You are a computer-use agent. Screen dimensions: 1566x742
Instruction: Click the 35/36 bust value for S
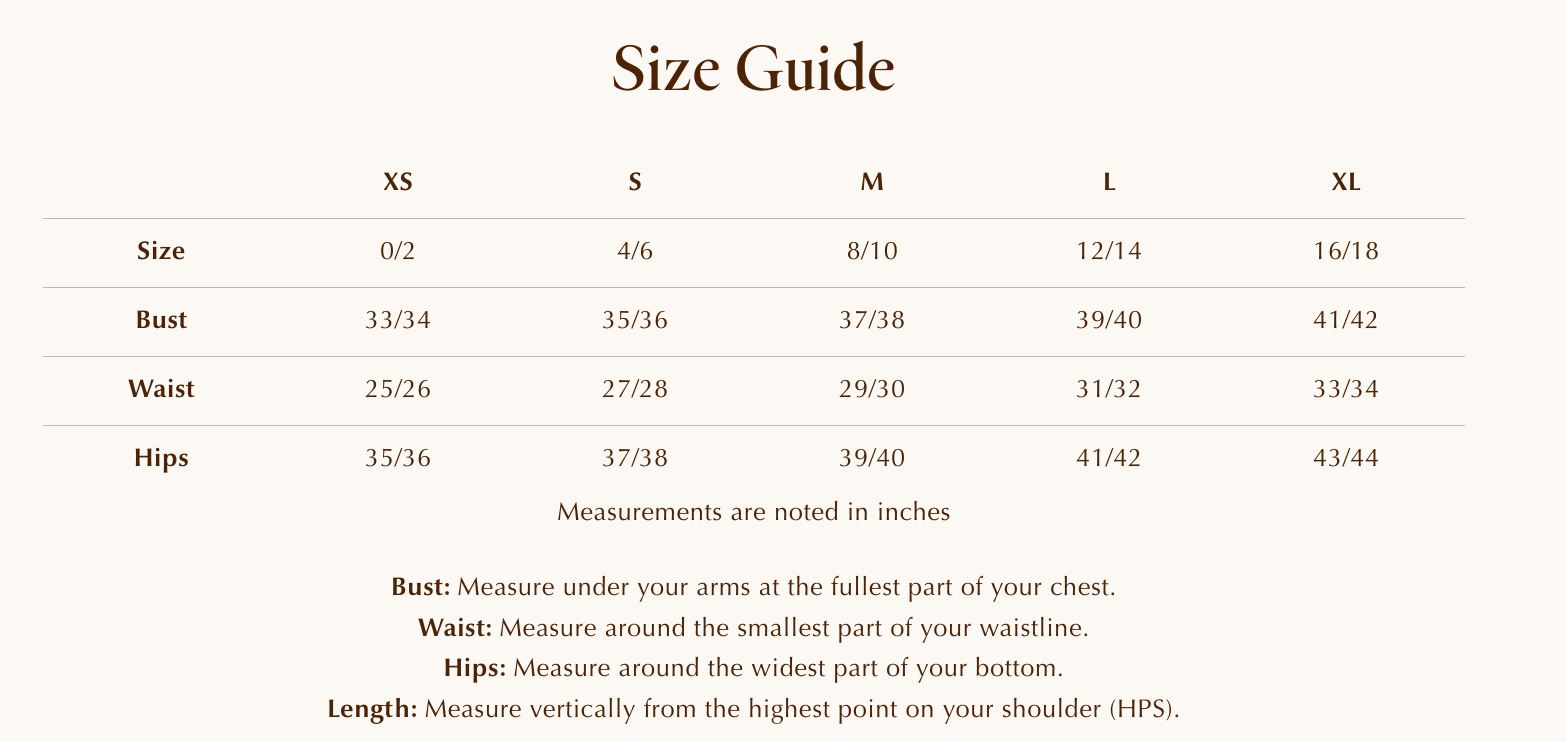[x=635, y=320]
